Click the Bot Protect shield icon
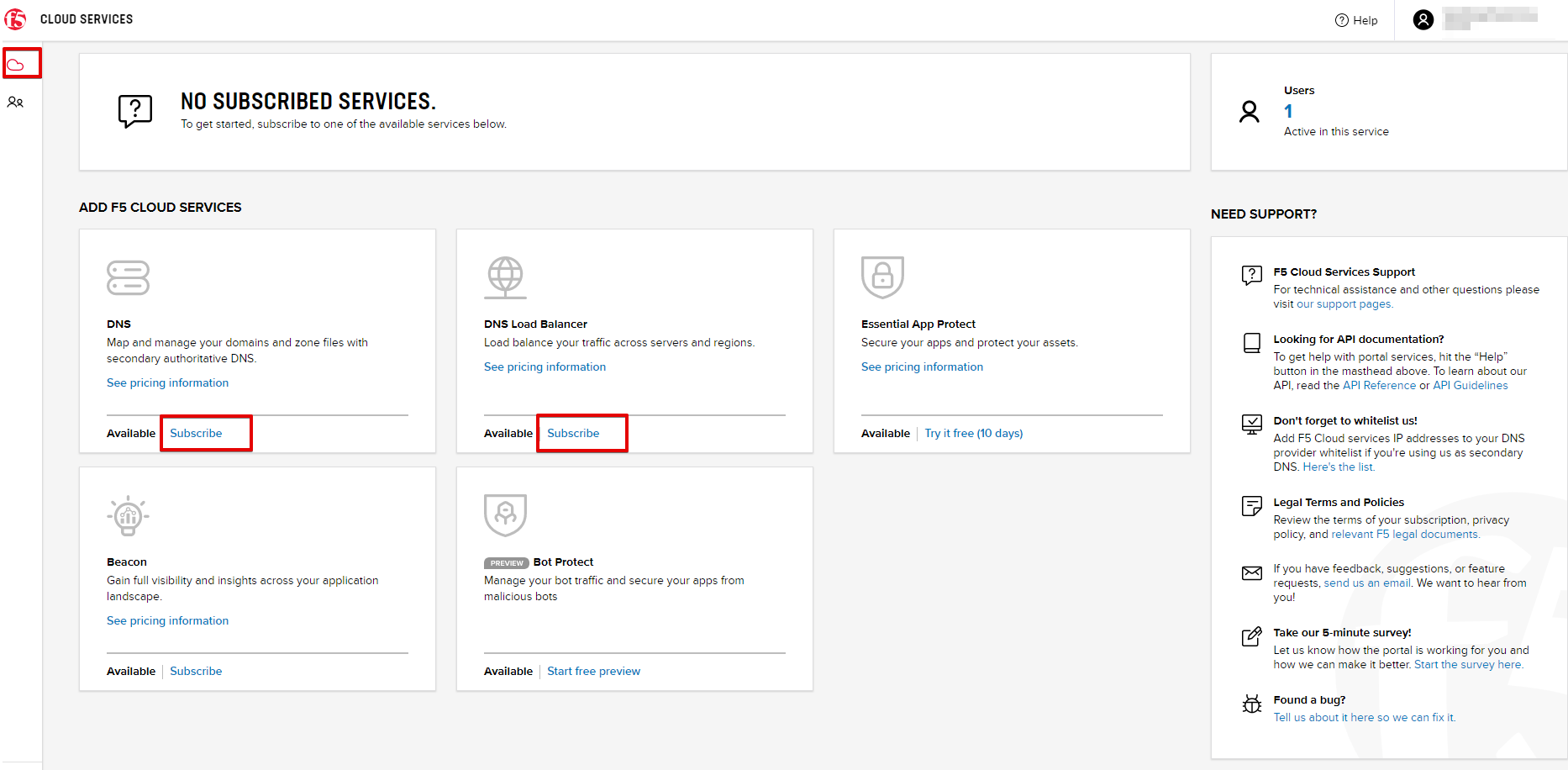The width and height of the screenshot is (1568, 770). [x=505, y=514]
